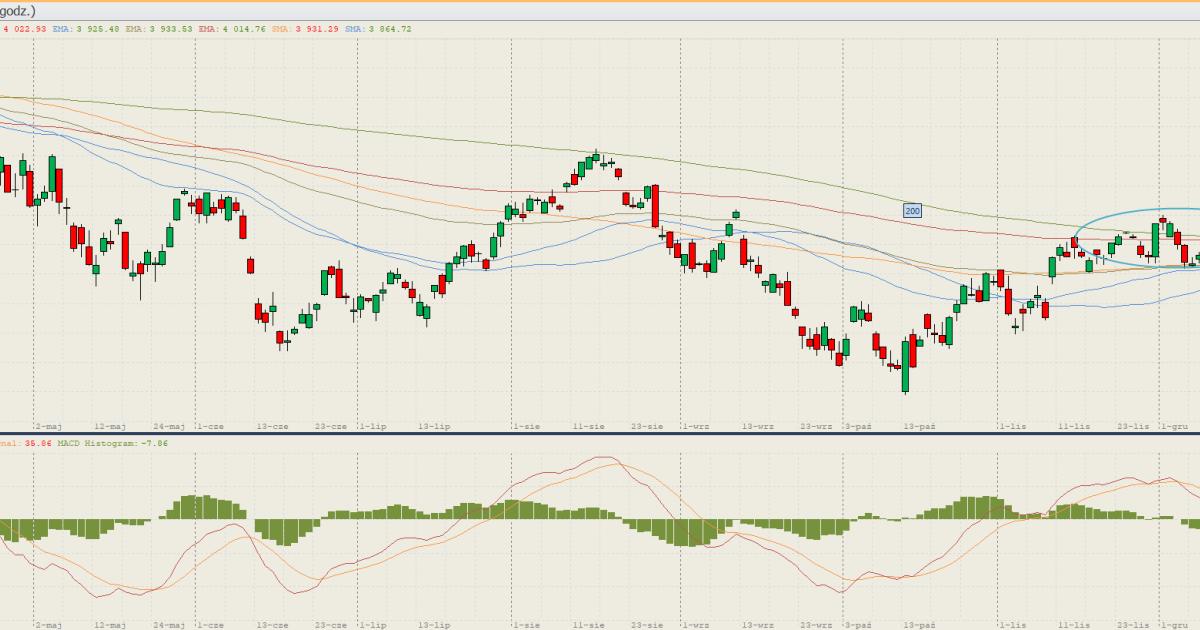Click the 200 moving average tag
This screenshot has height=630, width=1200.
[x=912, y=211]
